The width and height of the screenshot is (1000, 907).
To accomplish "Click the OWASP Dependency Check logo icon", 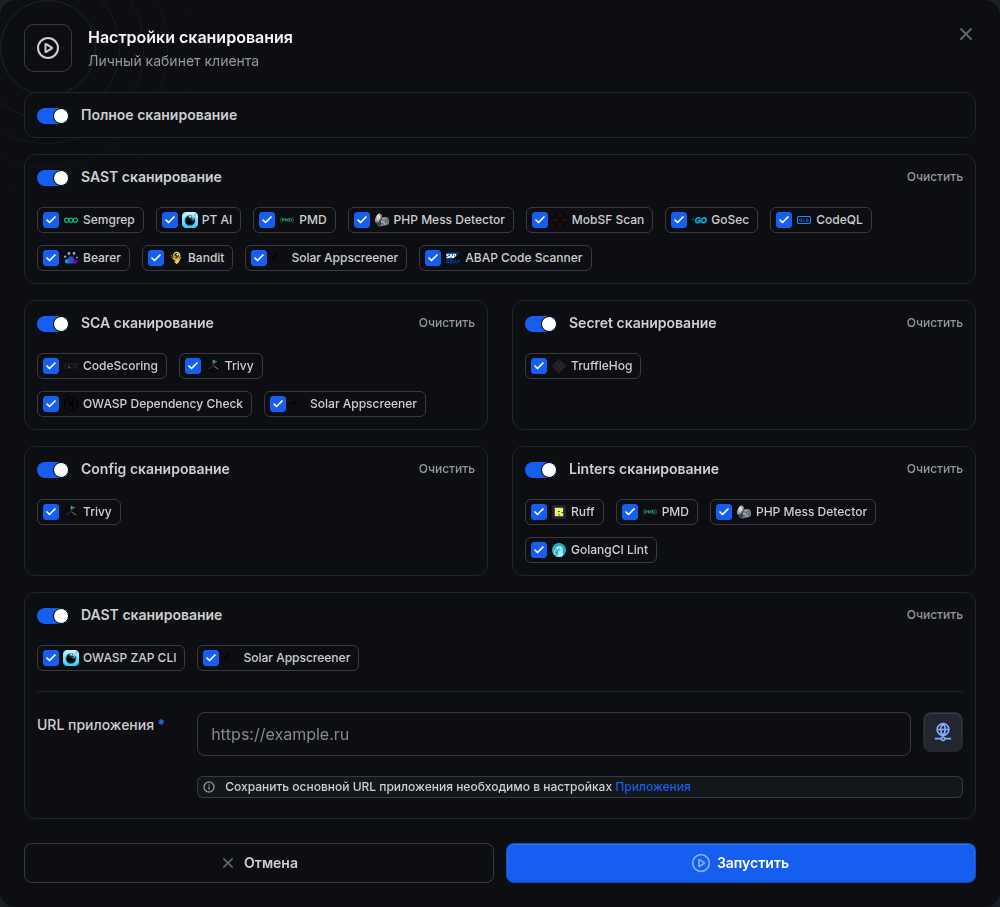I will [71, 404].
